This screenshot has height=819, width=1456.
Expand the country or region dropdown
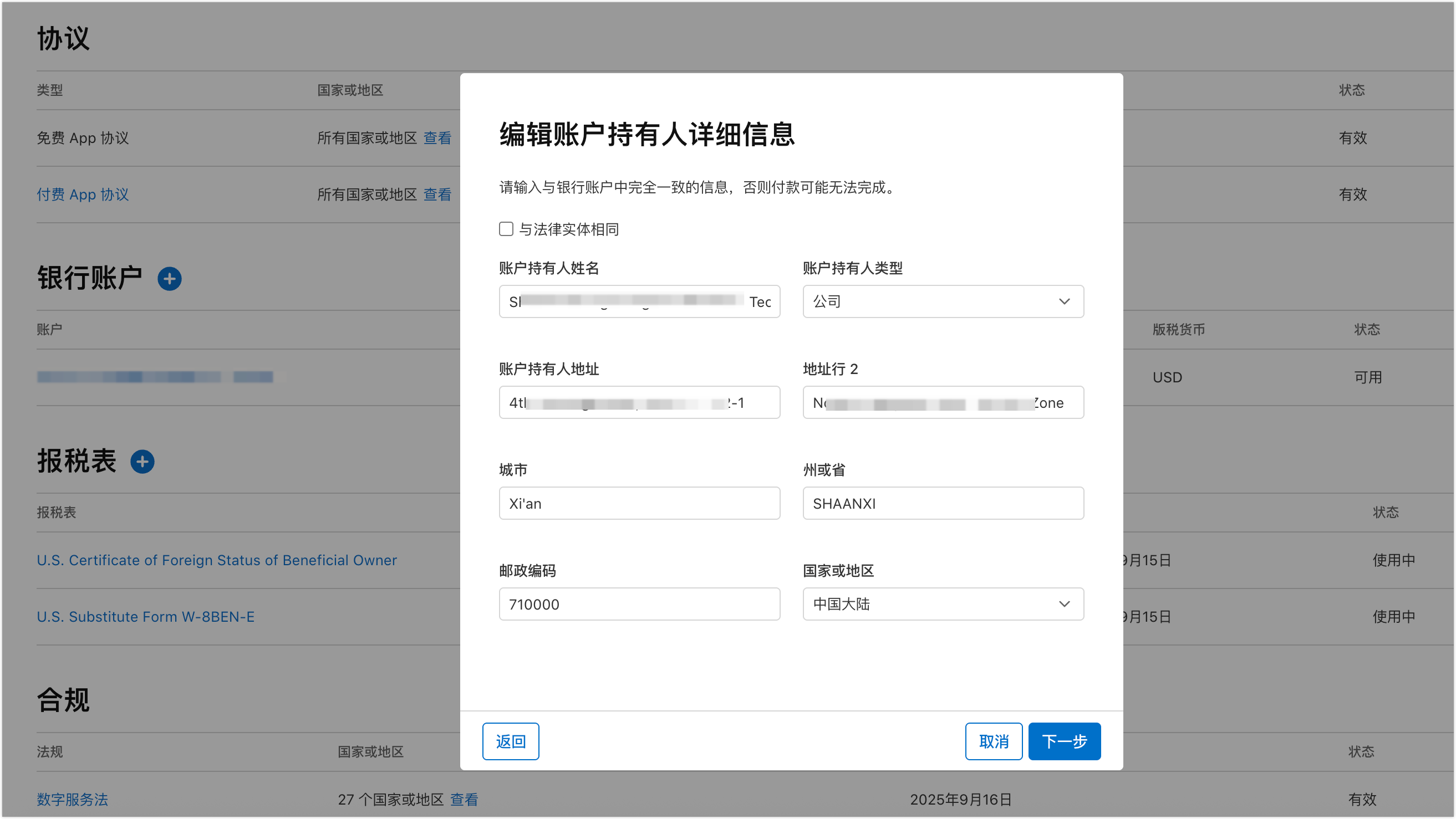click(x=943, y=604)
